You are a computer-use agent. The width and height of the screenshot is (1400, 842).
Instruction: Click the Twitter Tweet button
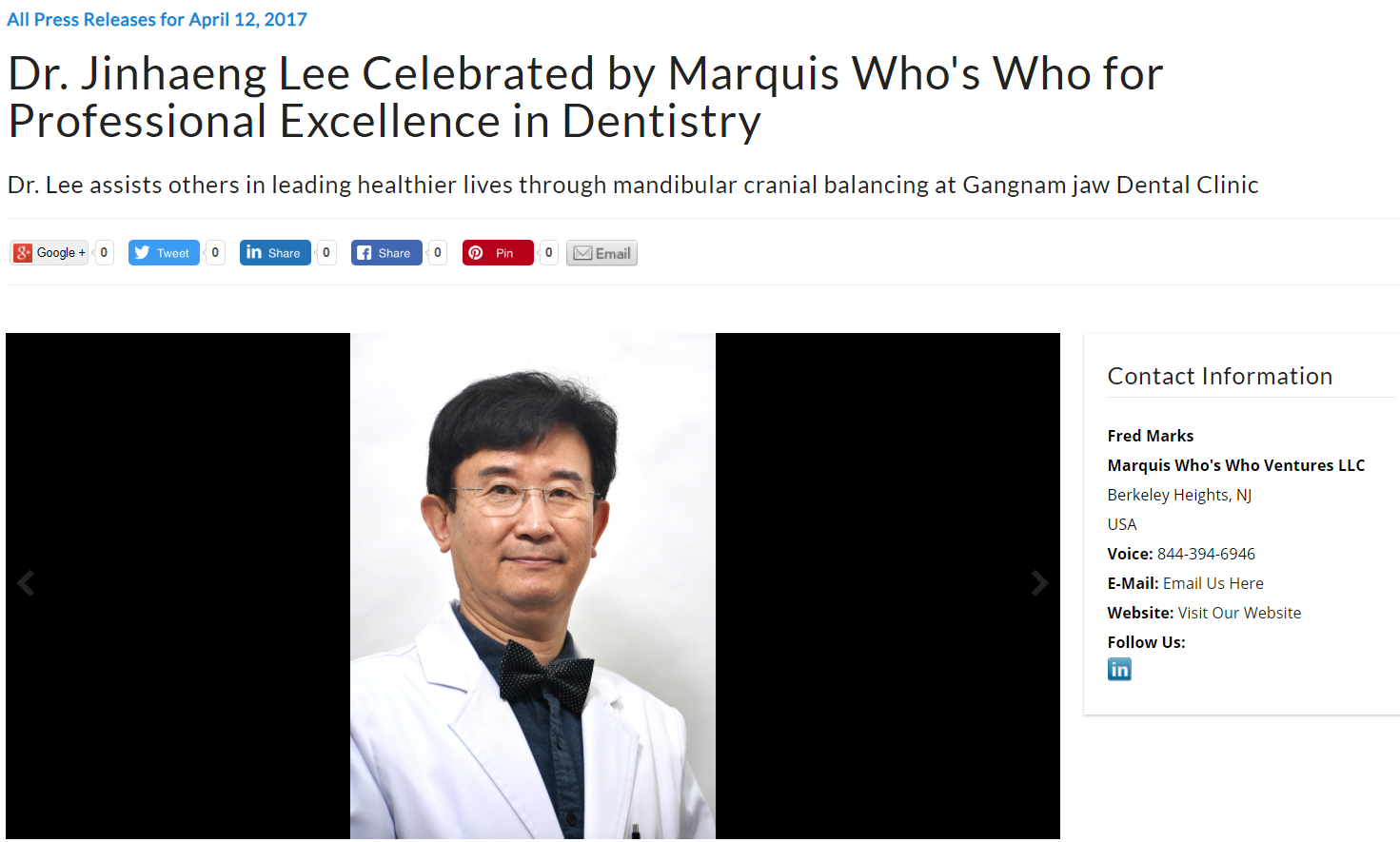[164, 253]
